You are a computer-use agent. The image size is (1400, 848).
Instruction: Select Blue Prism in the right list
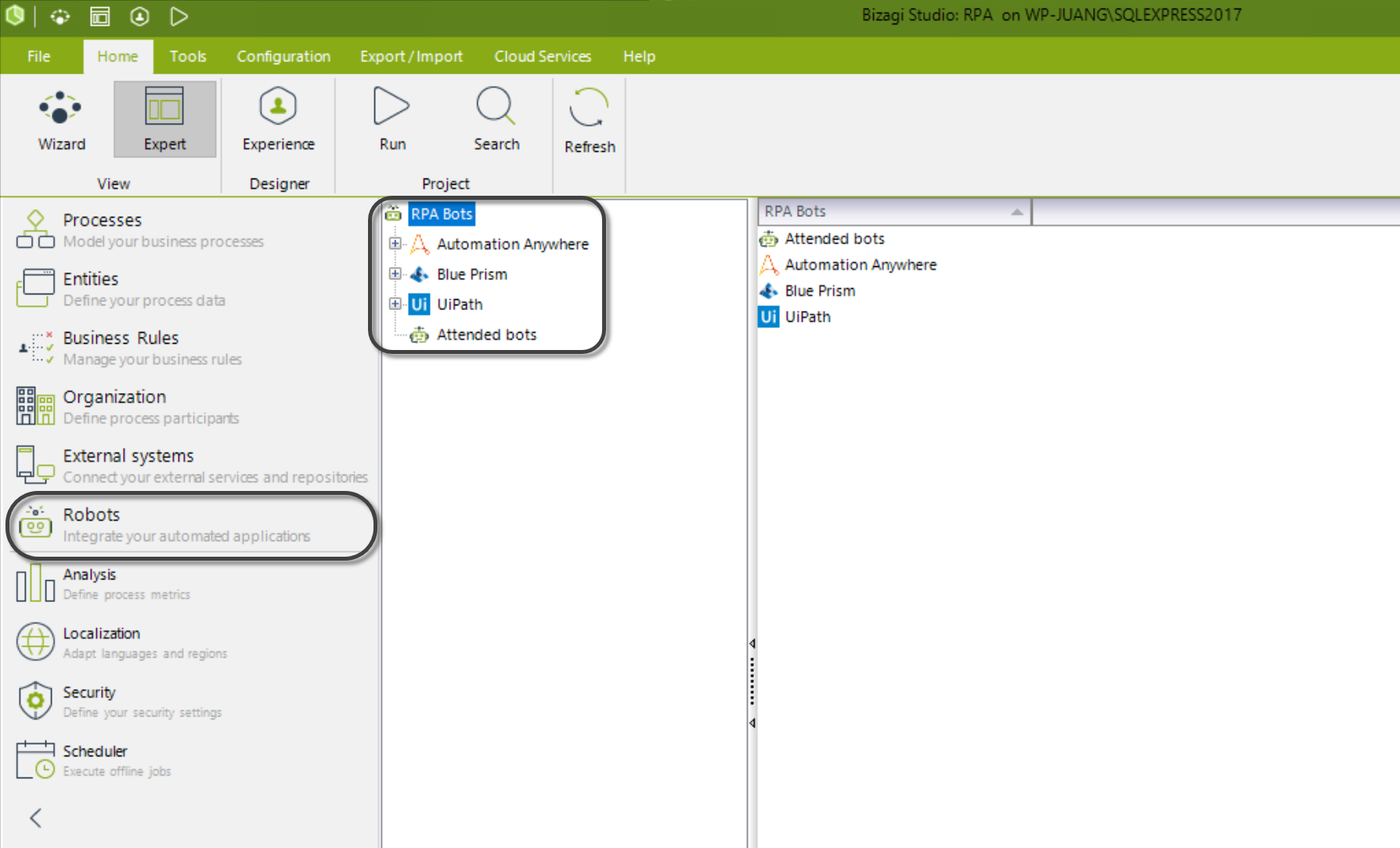(820, 291)
